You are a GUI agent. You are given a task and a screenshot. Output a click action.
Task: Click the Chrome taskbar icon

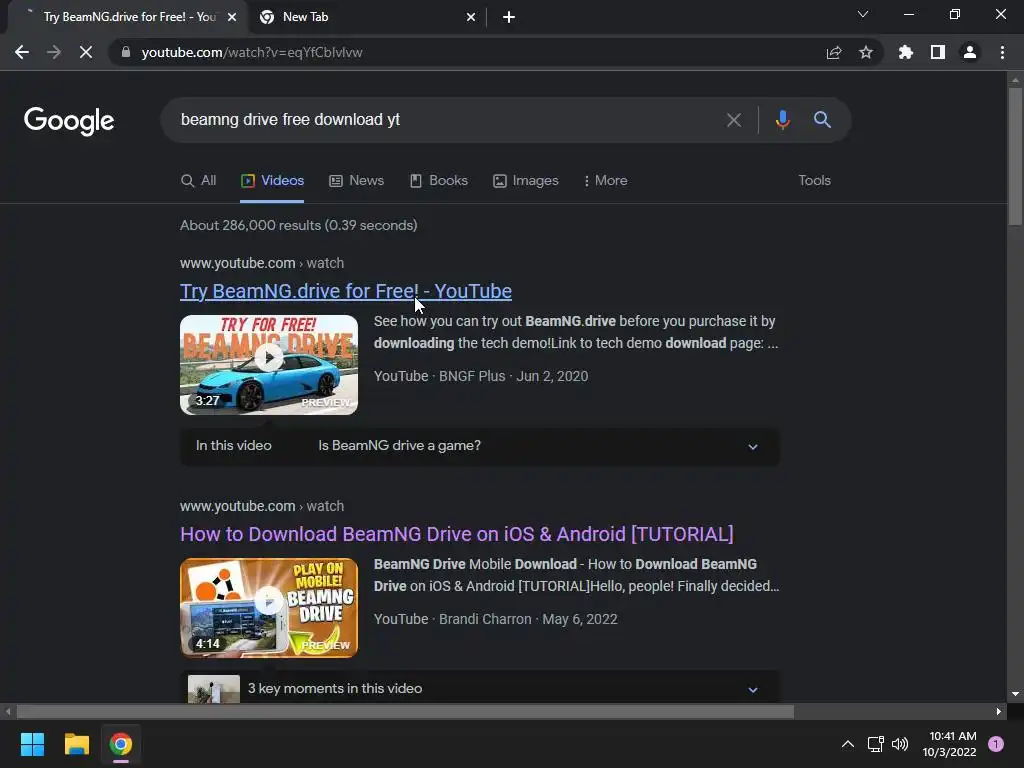coord(121,744)
